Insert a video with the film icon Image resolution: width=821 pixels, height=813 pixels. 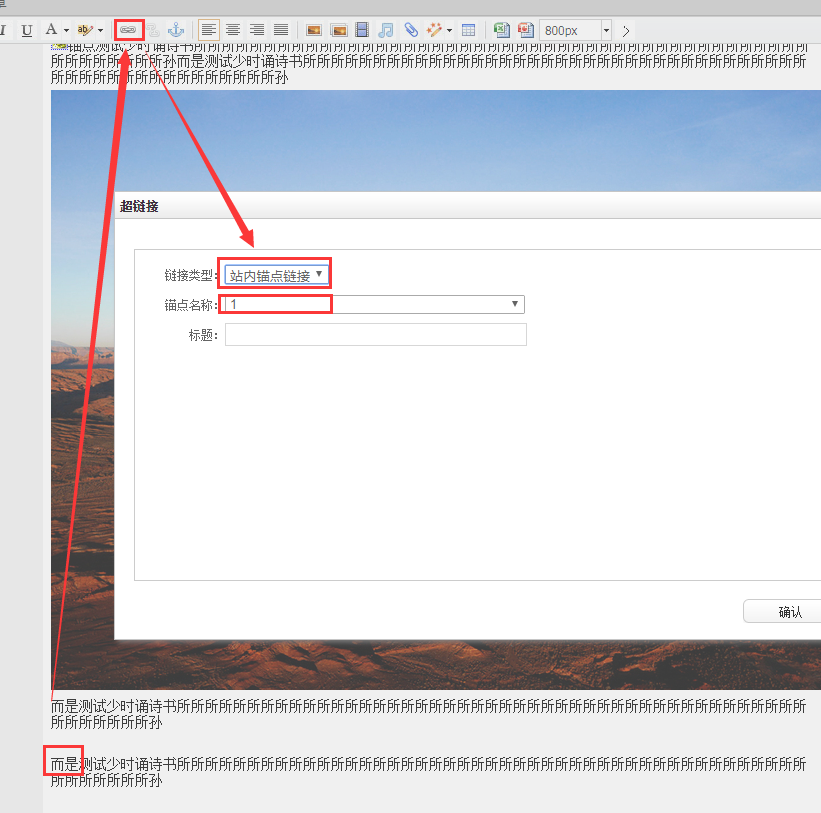(362, 30)
